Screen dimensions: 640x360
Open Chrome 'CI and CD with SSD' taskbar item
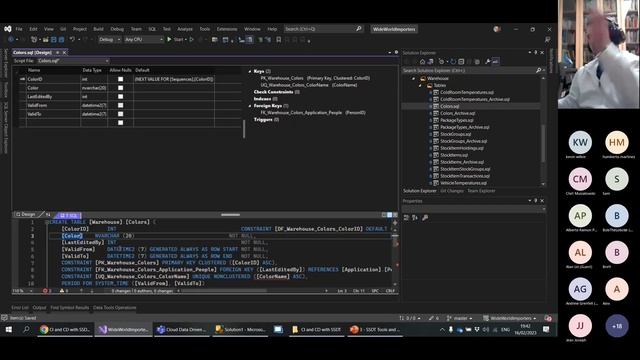(65, 329)
